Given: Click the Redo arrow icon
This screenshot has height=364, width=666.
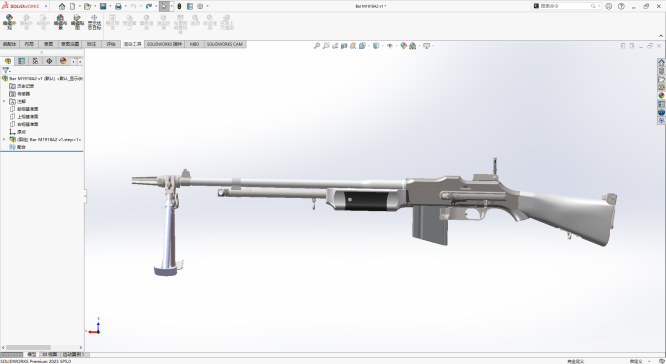Looking at the screenshot, I should click(x=149, y=6).
